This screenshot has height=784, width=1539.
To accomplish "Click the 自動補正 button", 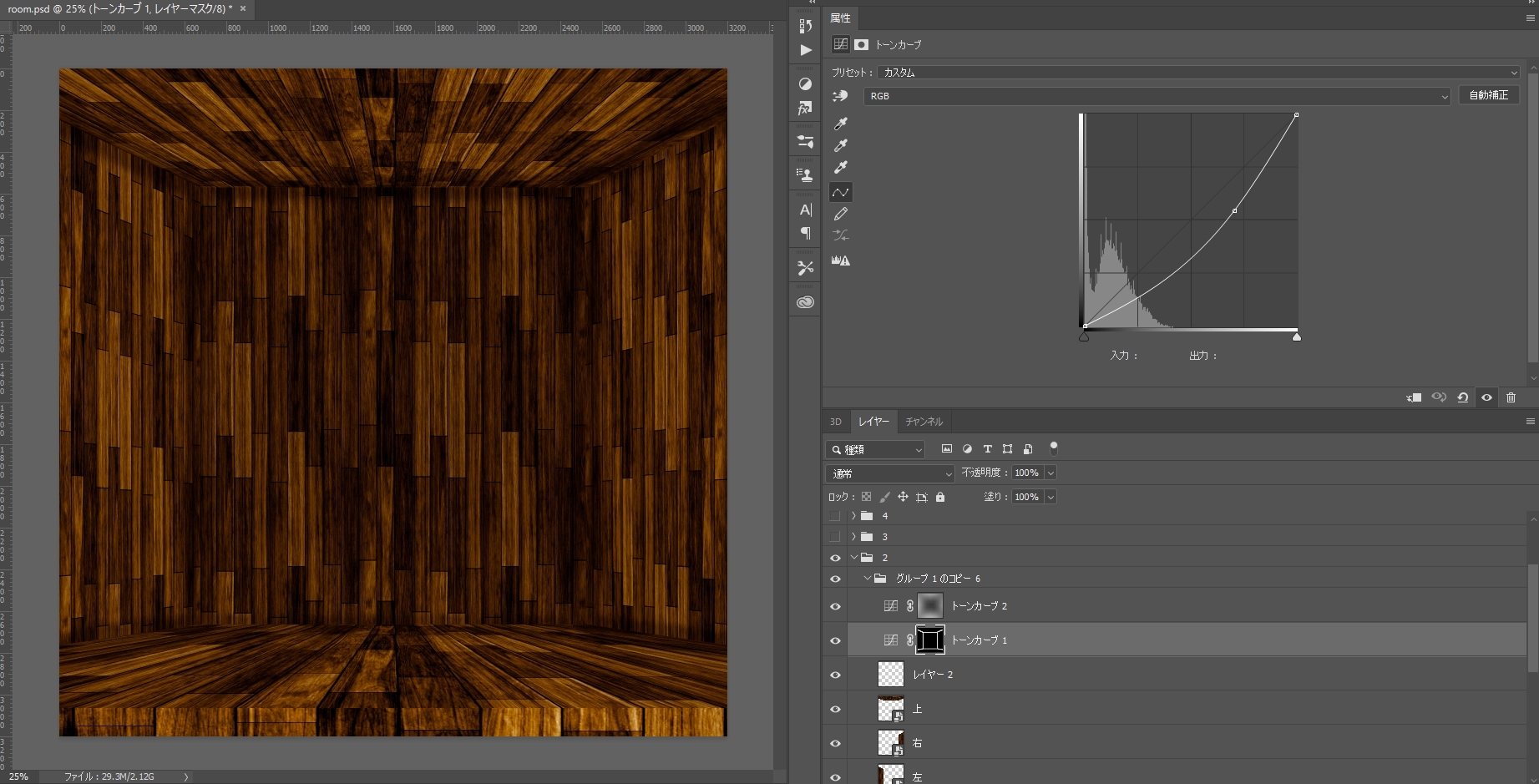I will [x=1488, y=95].
